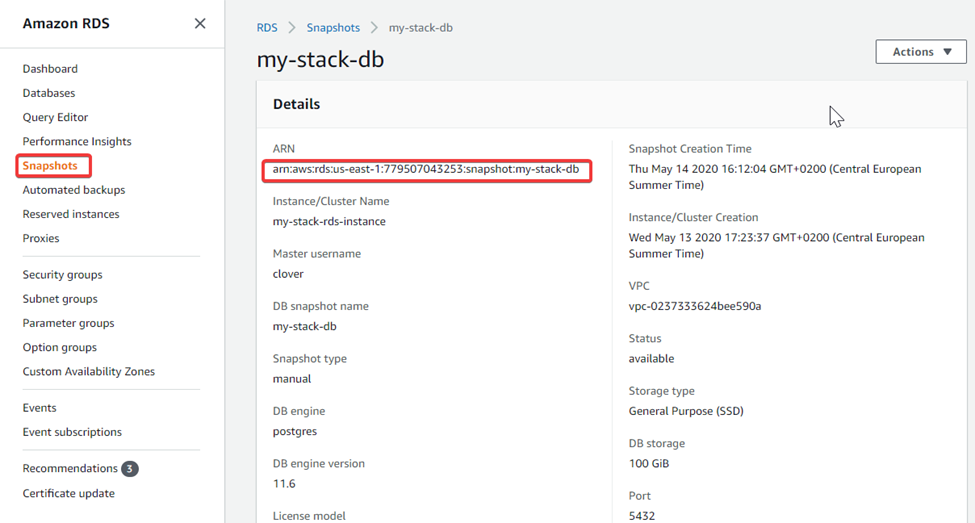Image resolution: width=975 pixels, height=523 pixels.
Task: Click port value 5432
Action: [x=642, y=516]
